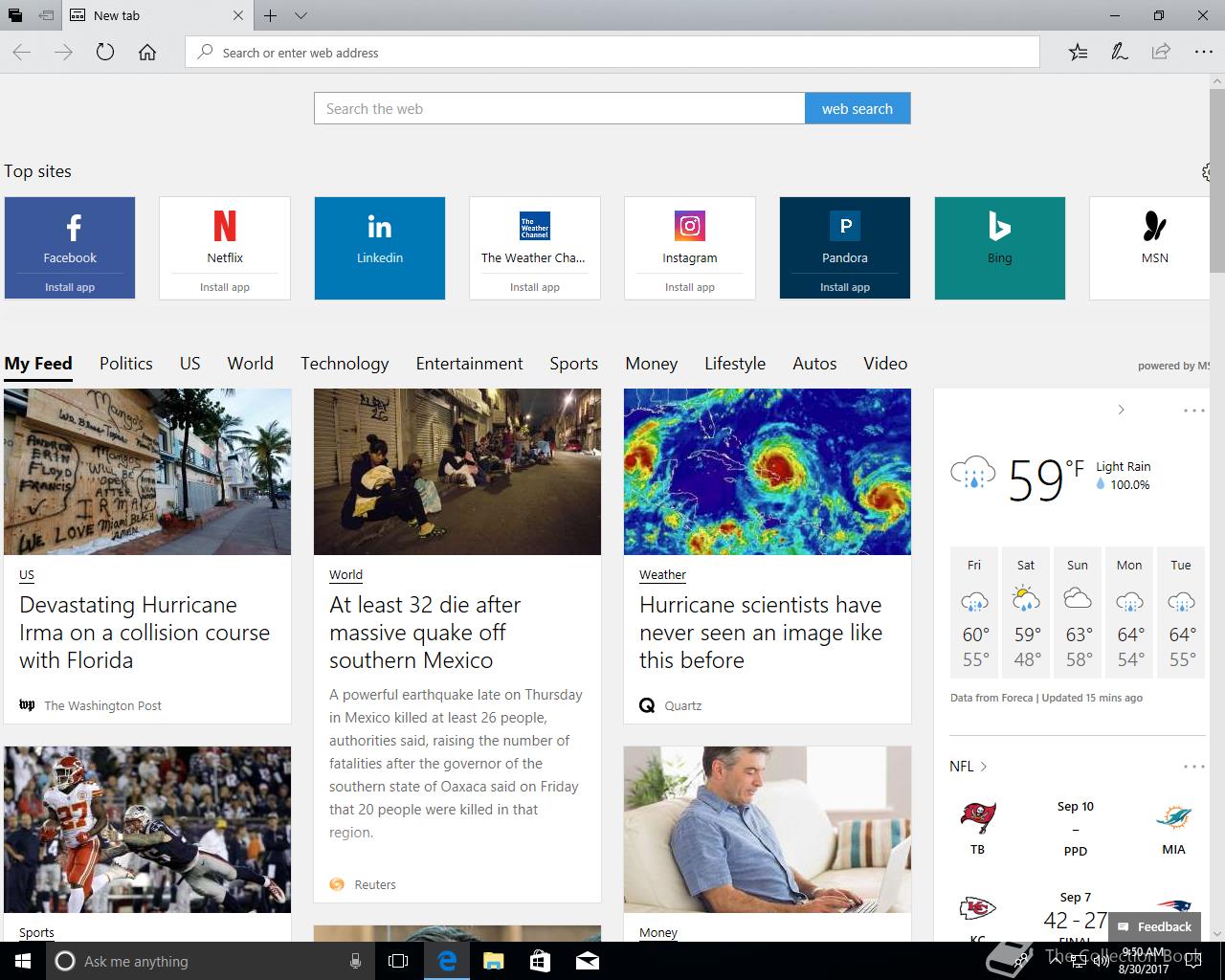This screenshot has width=1225, height=980.
Task: Open the Mail taskbar icon
Action: (x=588, y=961)
